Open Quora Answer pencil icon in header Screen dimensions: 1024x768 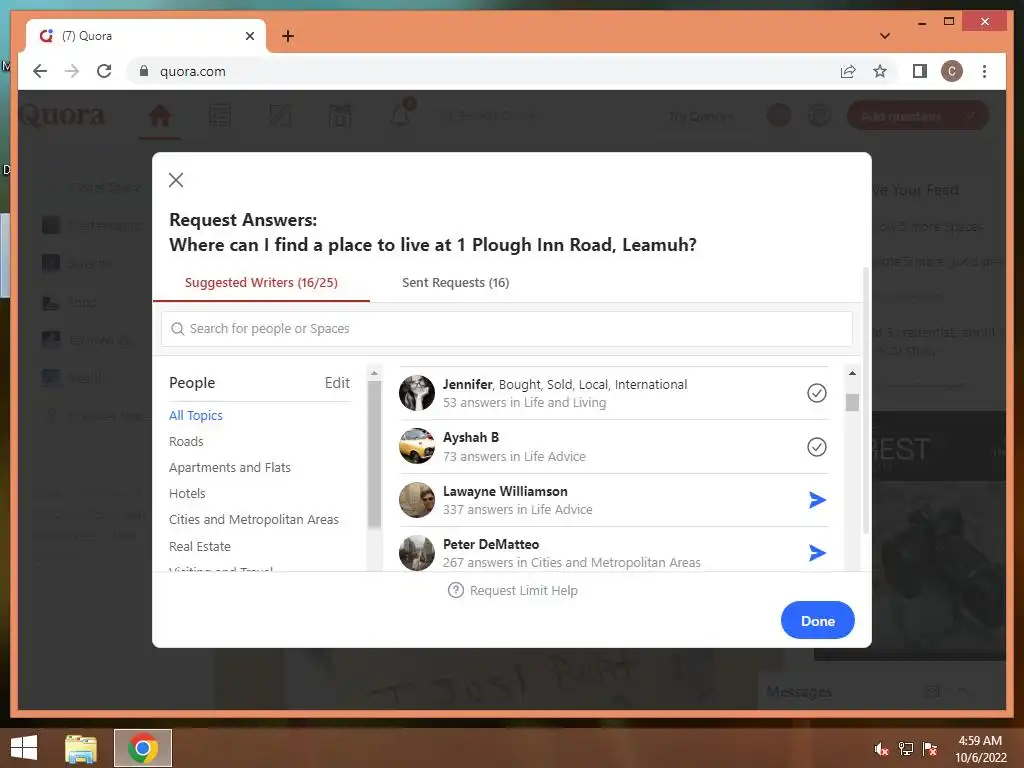point(280,116)
